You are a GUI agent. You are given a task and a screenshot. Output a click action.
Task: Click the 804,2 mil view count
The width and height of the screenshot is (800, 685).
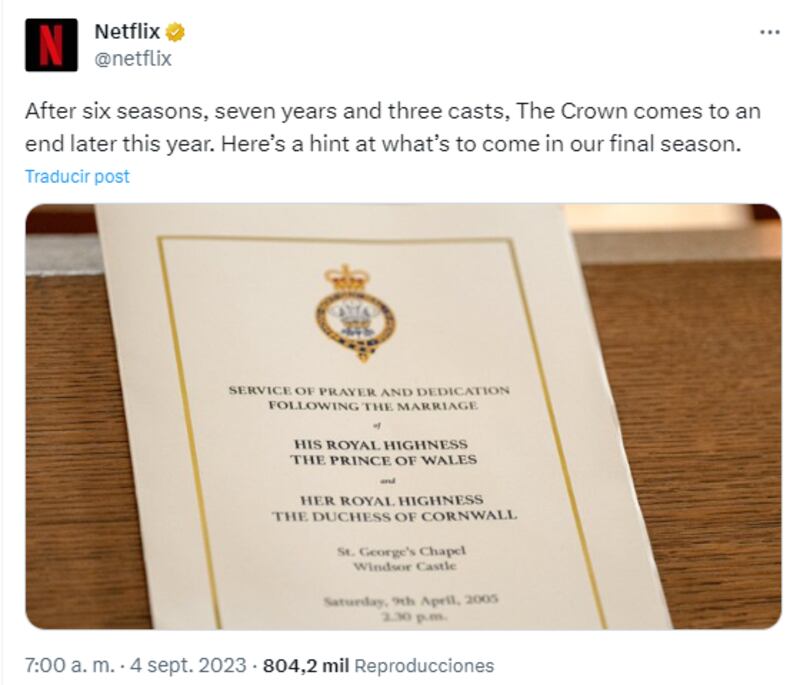click(x=305, y=665)
